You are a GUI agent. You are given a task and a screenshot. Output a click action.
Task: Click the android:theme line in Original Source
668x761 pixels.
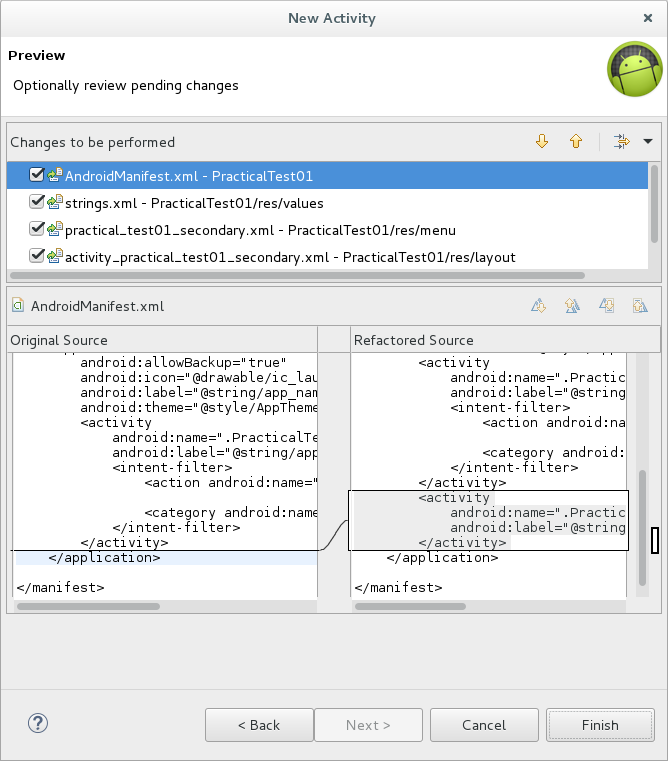click(199, 408)
